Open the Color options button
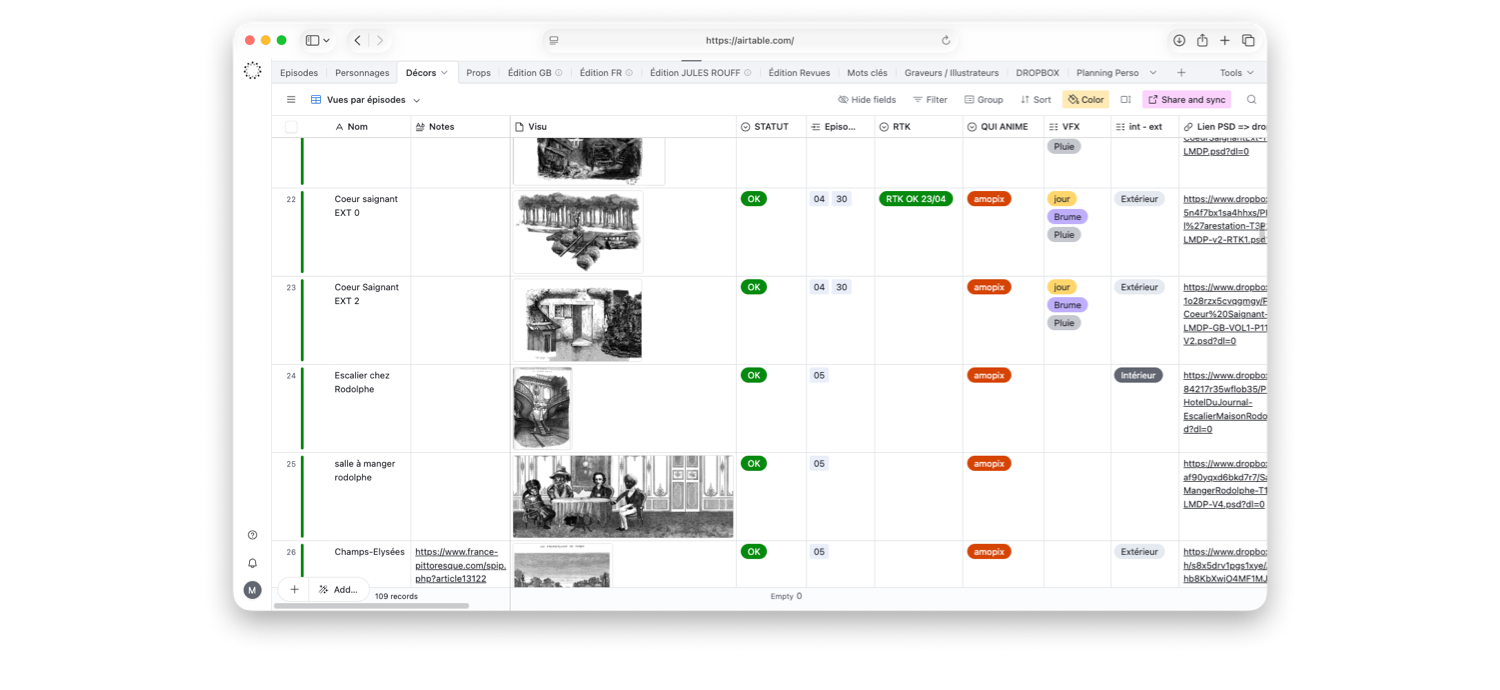The width and height of the screenshot is (1500, 690). (x=1085, y=100)
